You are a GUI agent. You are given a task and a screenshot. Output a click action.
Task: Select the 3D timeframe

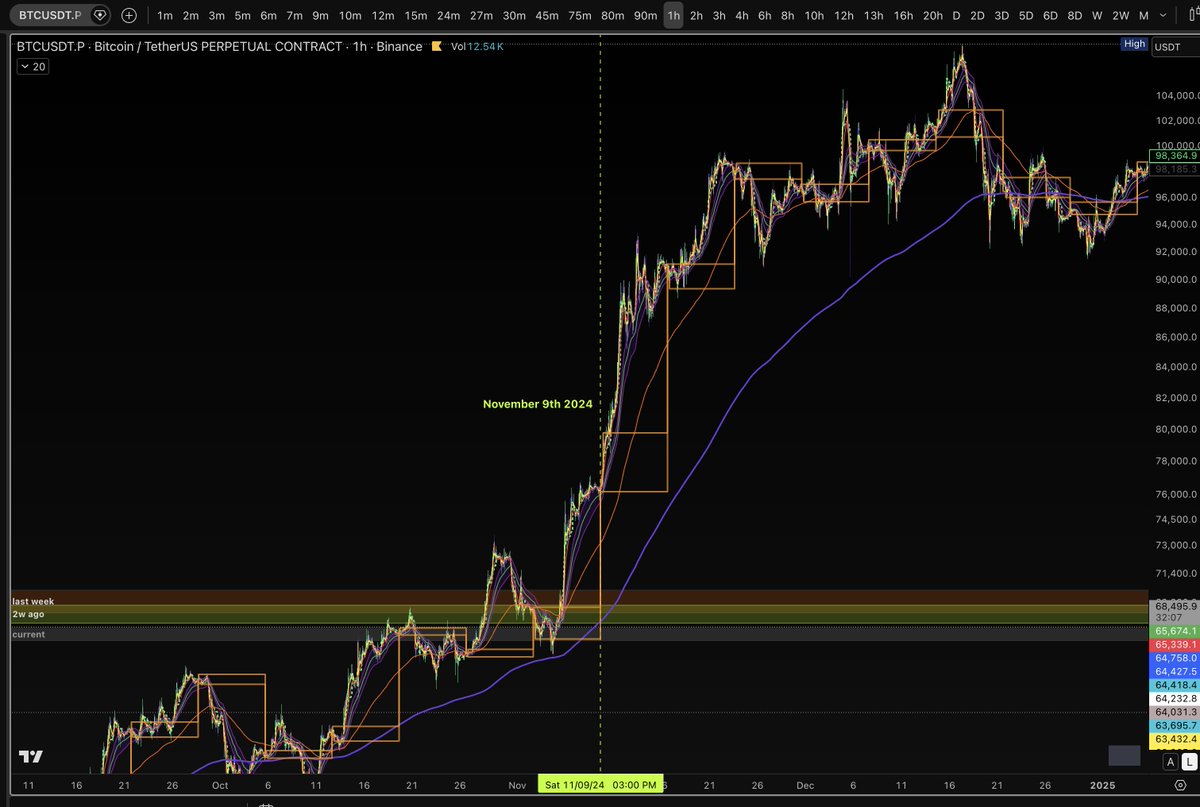(1002, 16)
